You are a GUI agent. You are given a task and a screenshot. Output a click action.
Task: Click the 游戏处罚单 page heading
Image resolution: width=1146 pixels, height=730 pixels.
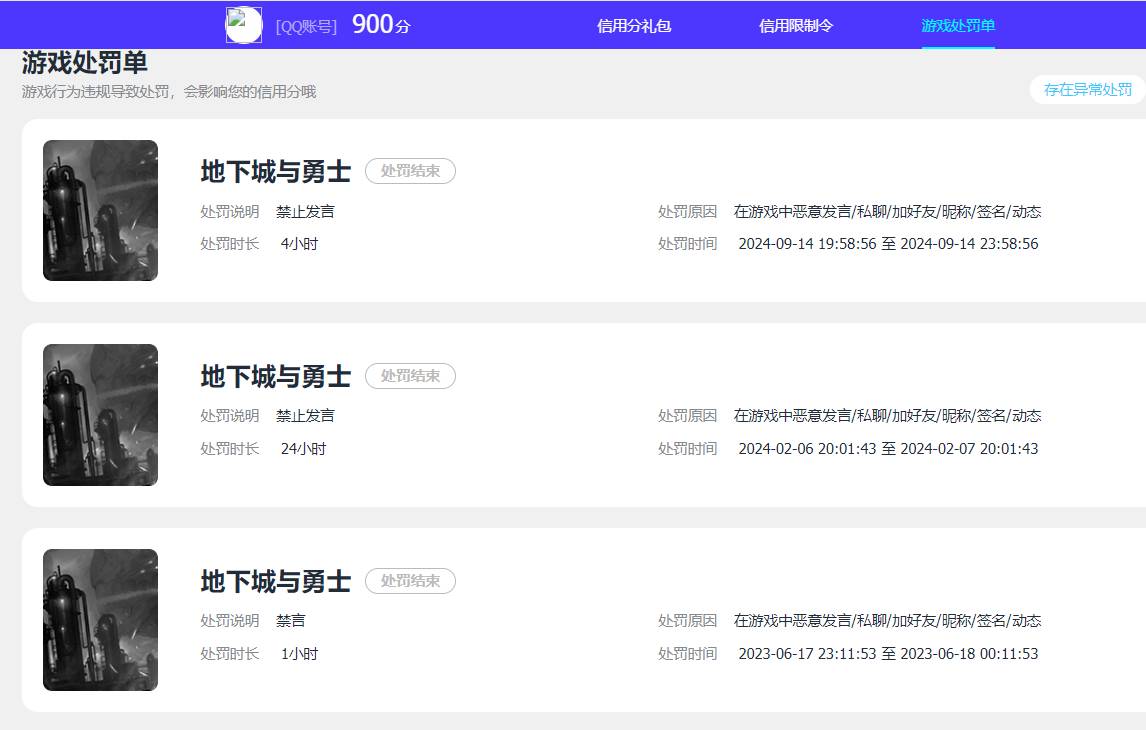pyautogui.click(x=85, y=63)
